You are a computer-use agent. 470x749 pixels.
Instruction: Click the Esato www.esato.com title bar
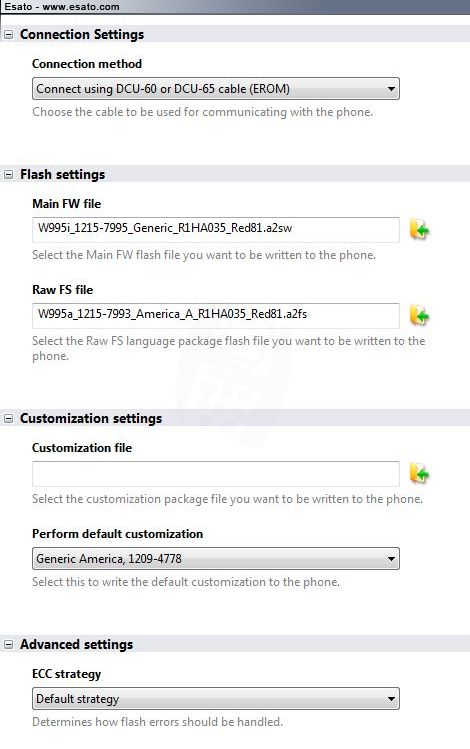[x=235, y=7]
